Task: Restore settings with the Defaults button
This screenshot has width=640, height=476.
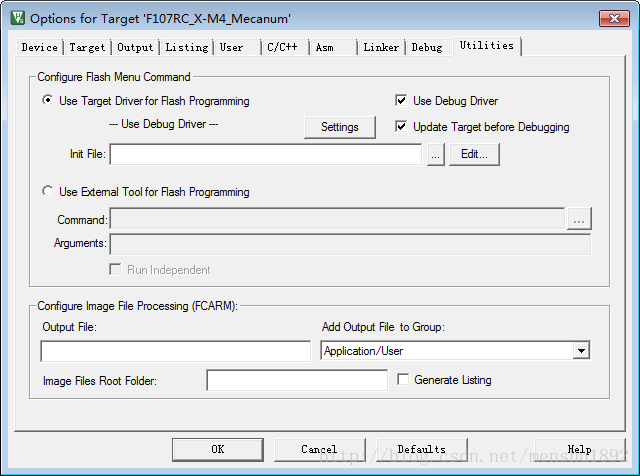Action: point(422,449)
